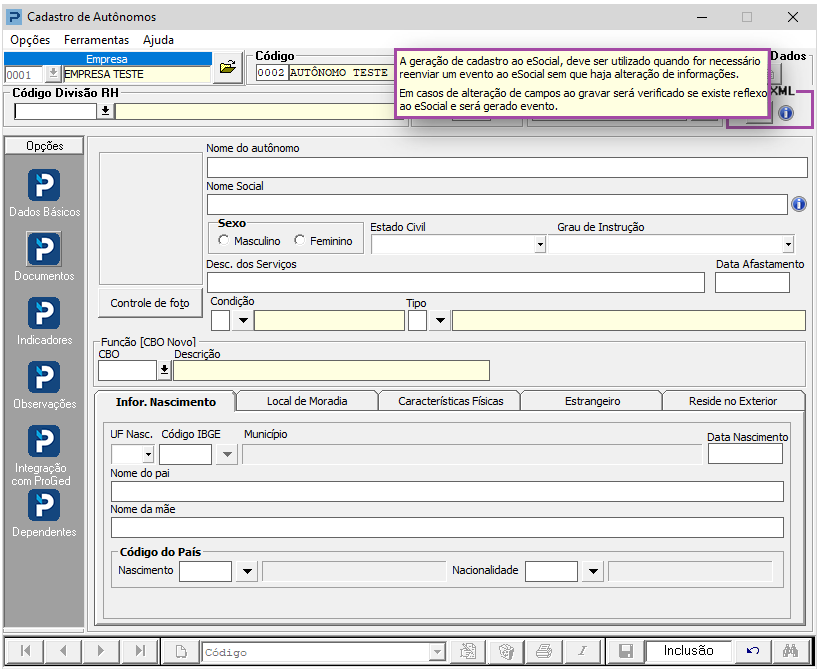Click the printer icon
821x669 pixels.
click(544, 651)
